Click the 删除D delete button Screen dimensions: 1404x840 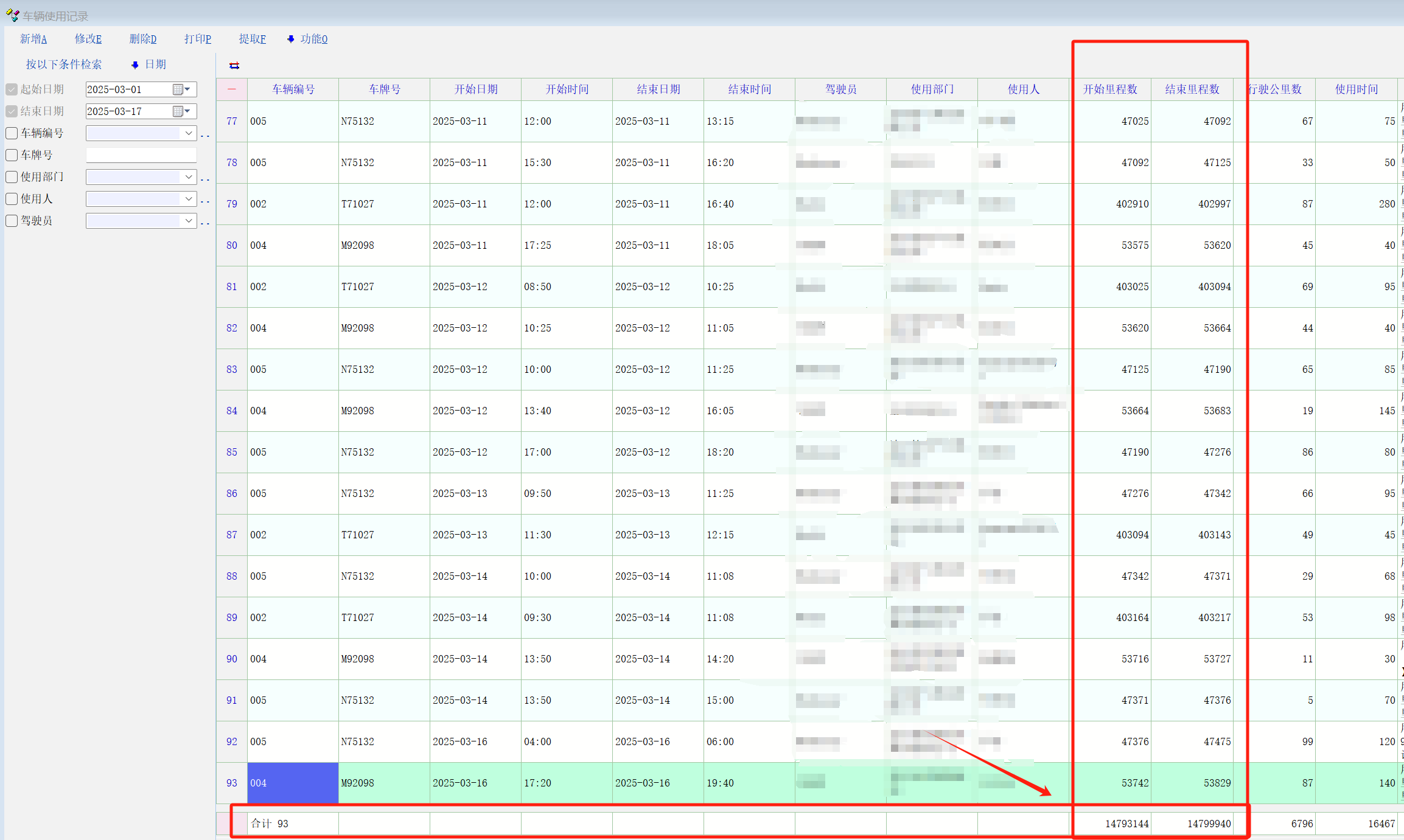click(143, 39)
